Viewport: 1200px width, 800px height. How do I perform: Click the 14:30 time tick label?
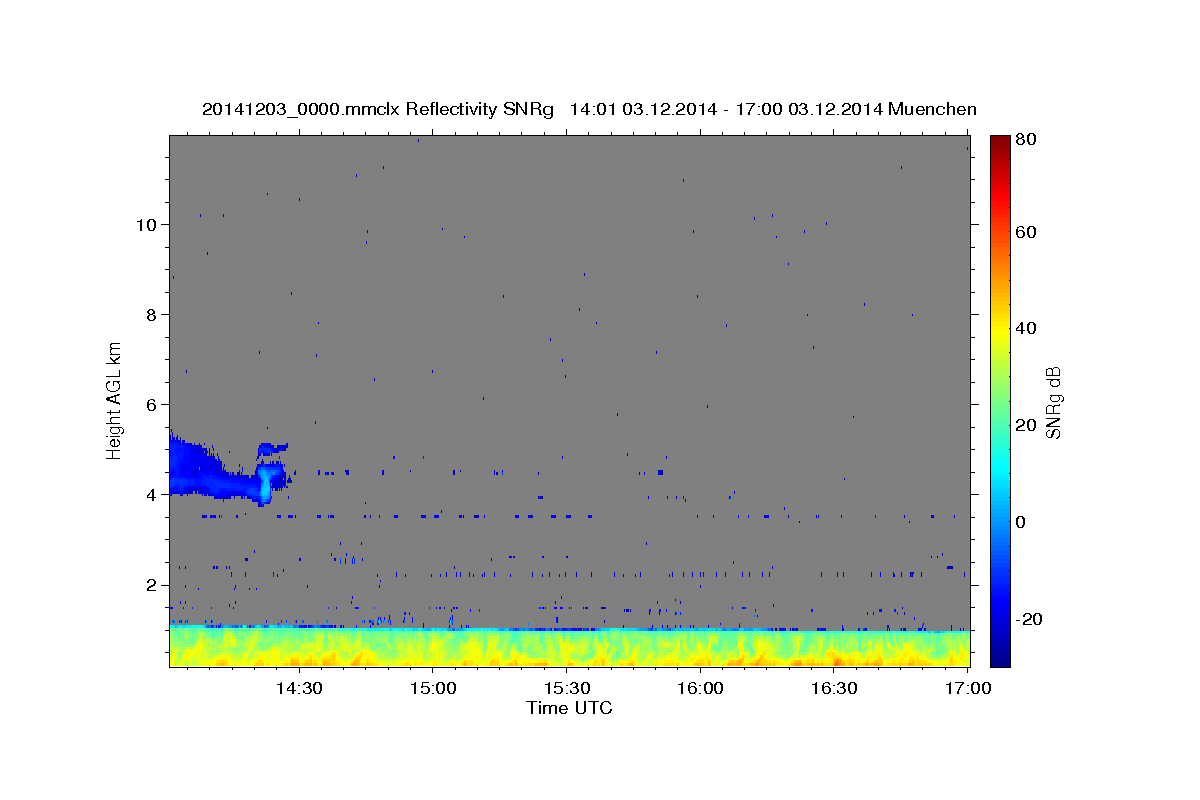[298, 688]
